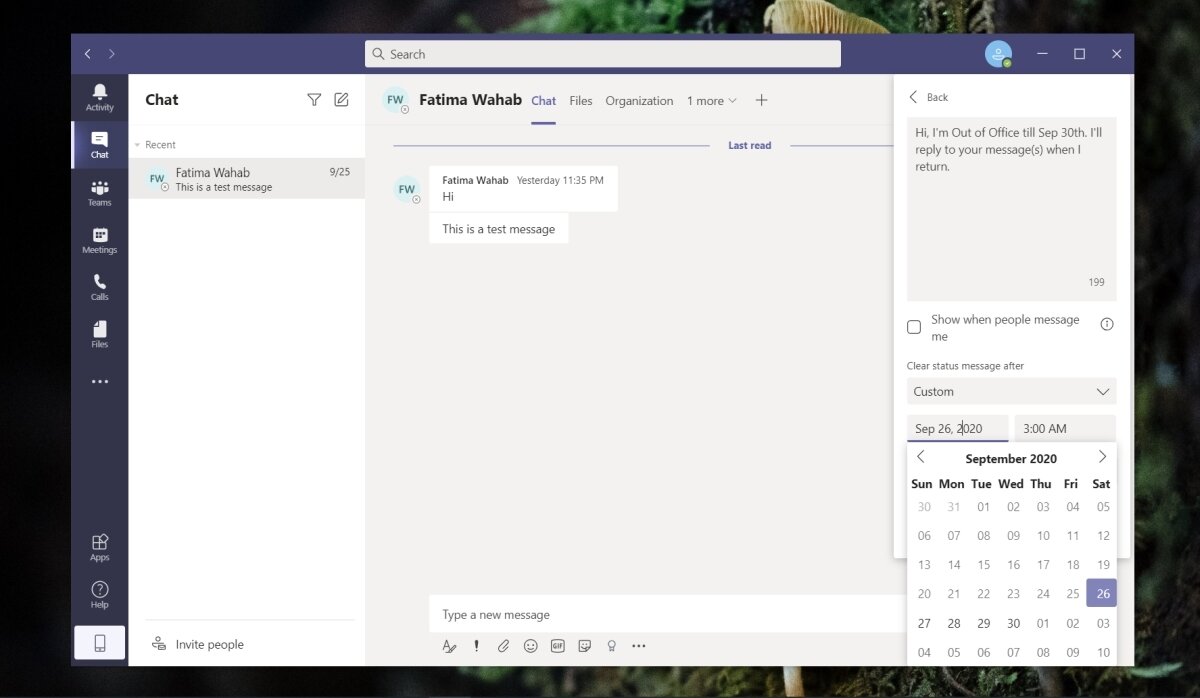Screen dimensions: 1200x698
Task: Open the GIF picker
Action: pyautogui.click(x=557, y=646)
